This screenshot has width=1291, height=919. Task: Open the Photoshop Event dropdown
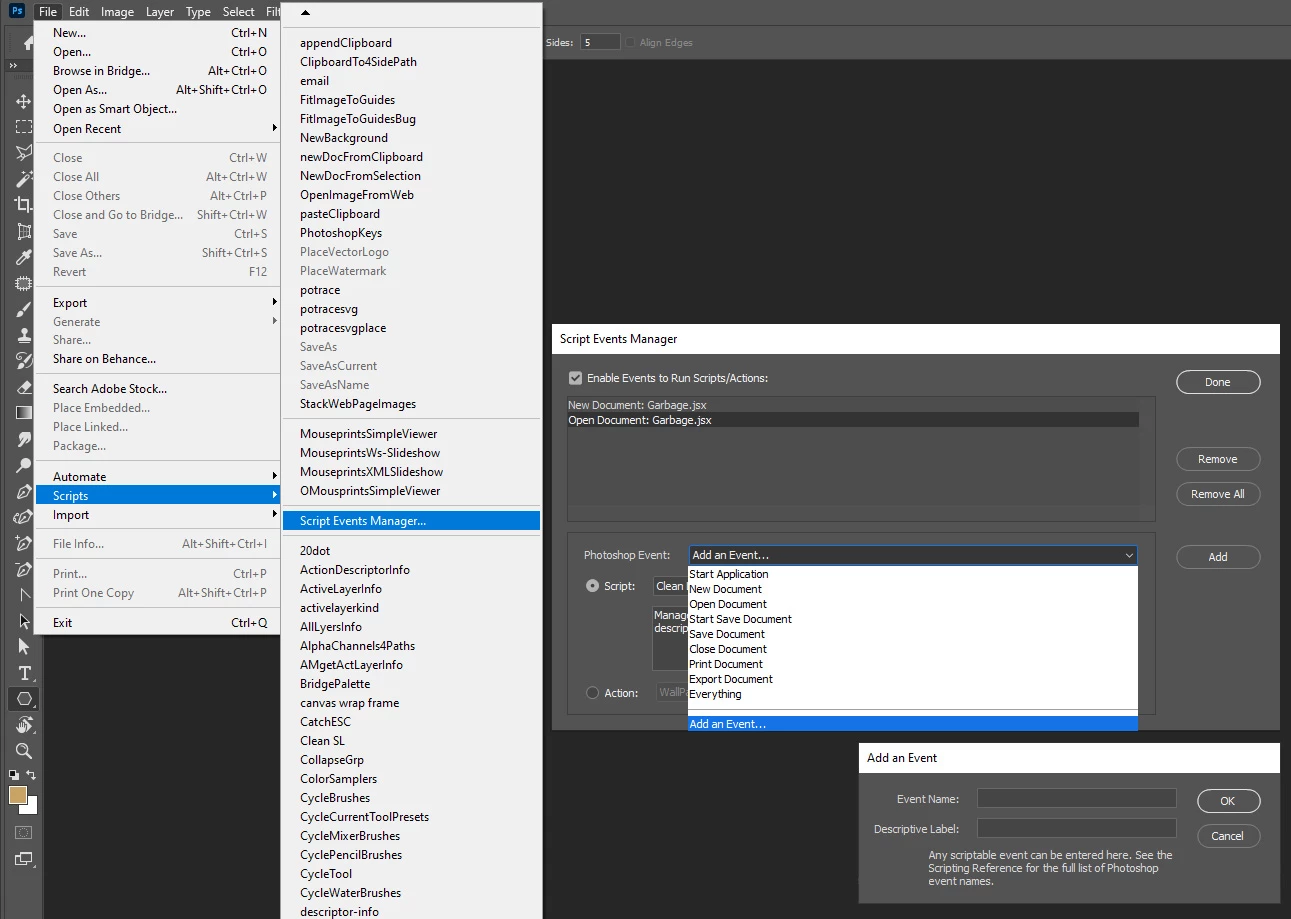coord(913,555)
